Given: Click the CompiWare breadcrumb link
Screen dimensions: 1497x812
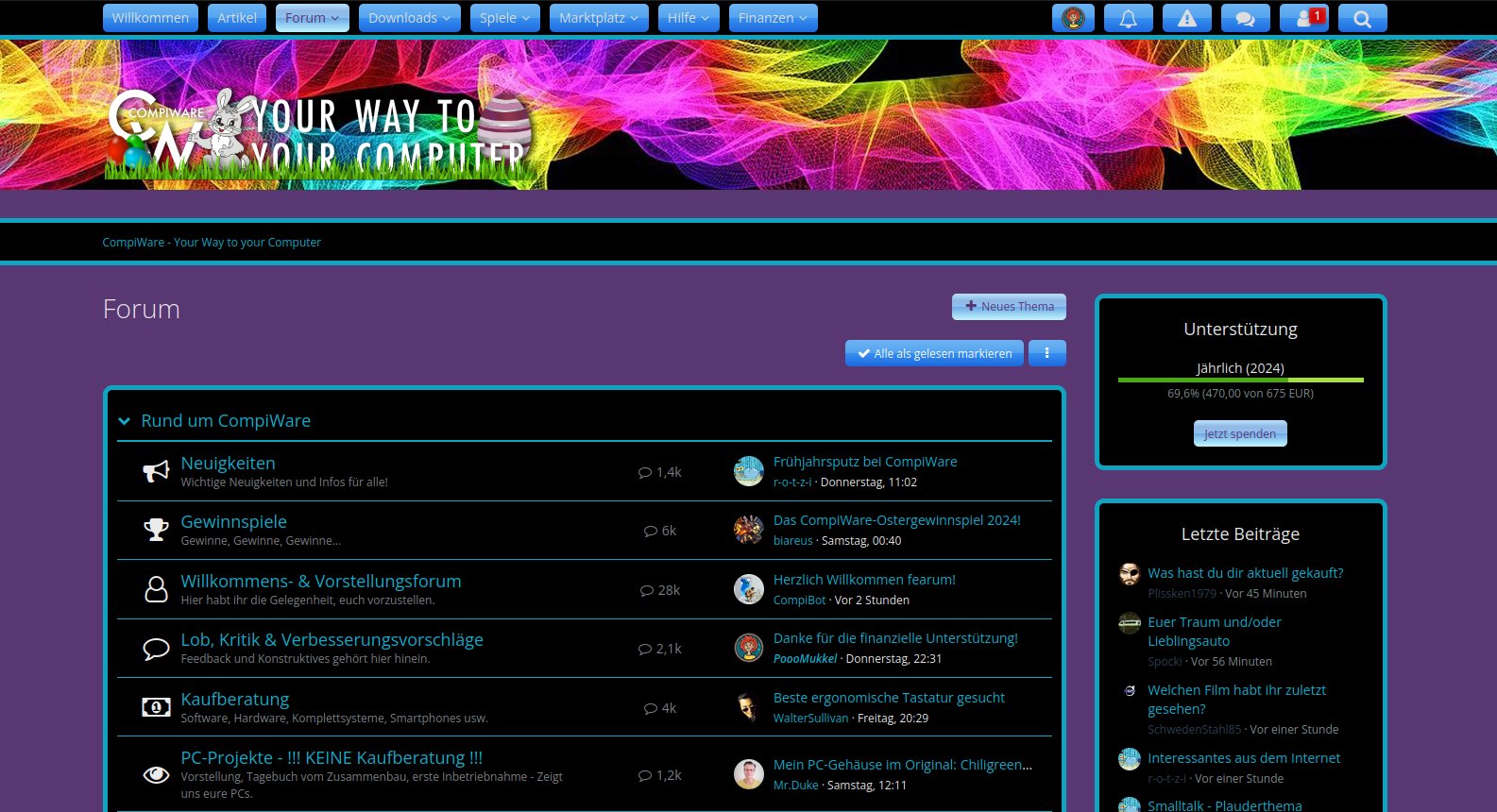Looking at the screenshot, I should tap(212, 243).
